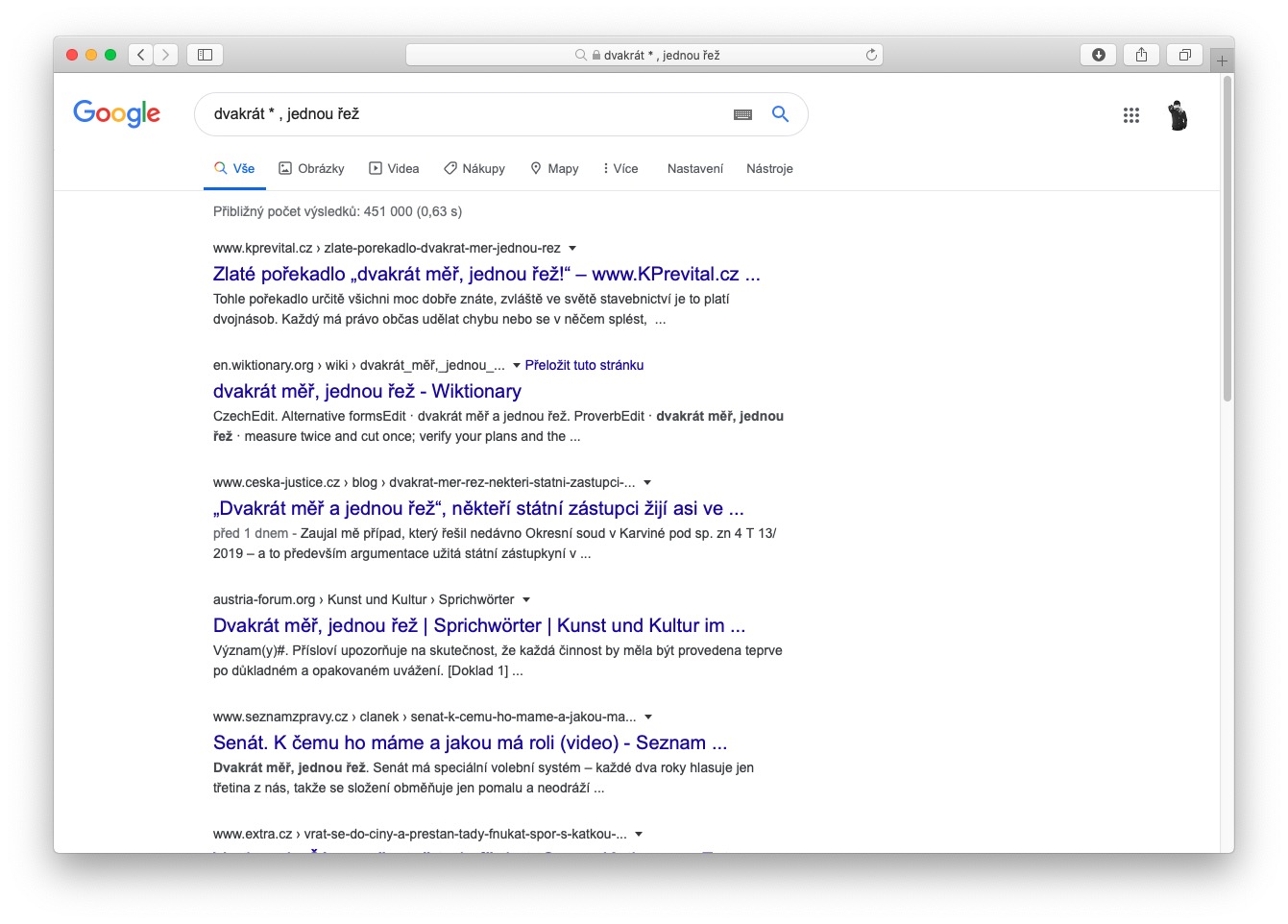Open the Google apps grid
This screenshot has height=924, width=1288.
(1130, 115)
